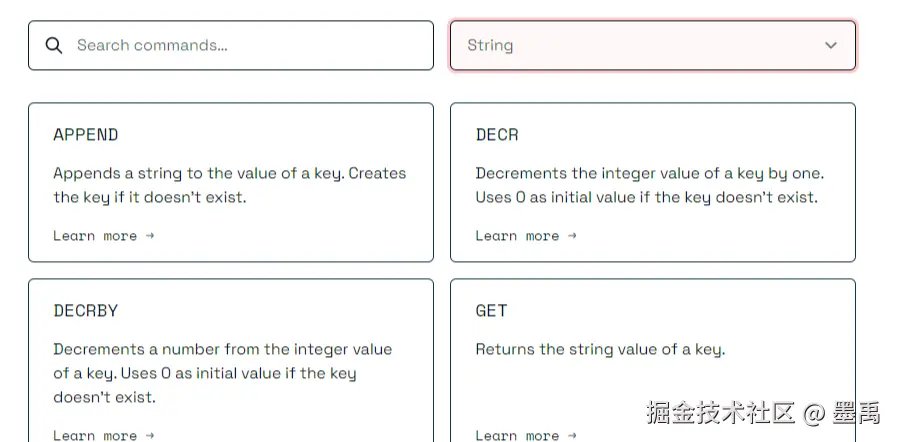The image size is (897, 442).
Task: Open the String category dropdown
Action: tap(640, 46)
